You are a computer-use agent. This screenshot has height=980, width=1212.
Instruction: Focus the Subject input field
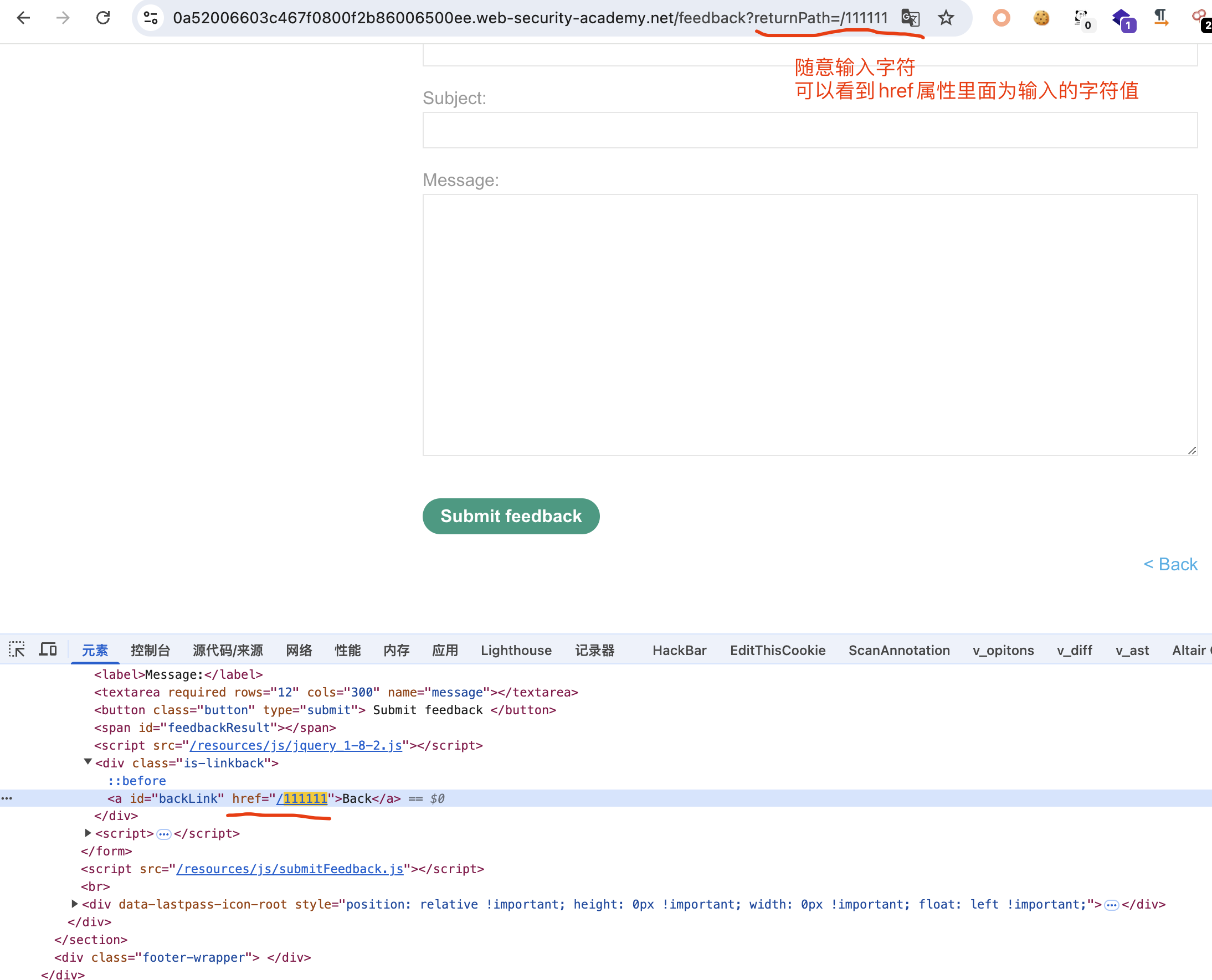[809, 131]
